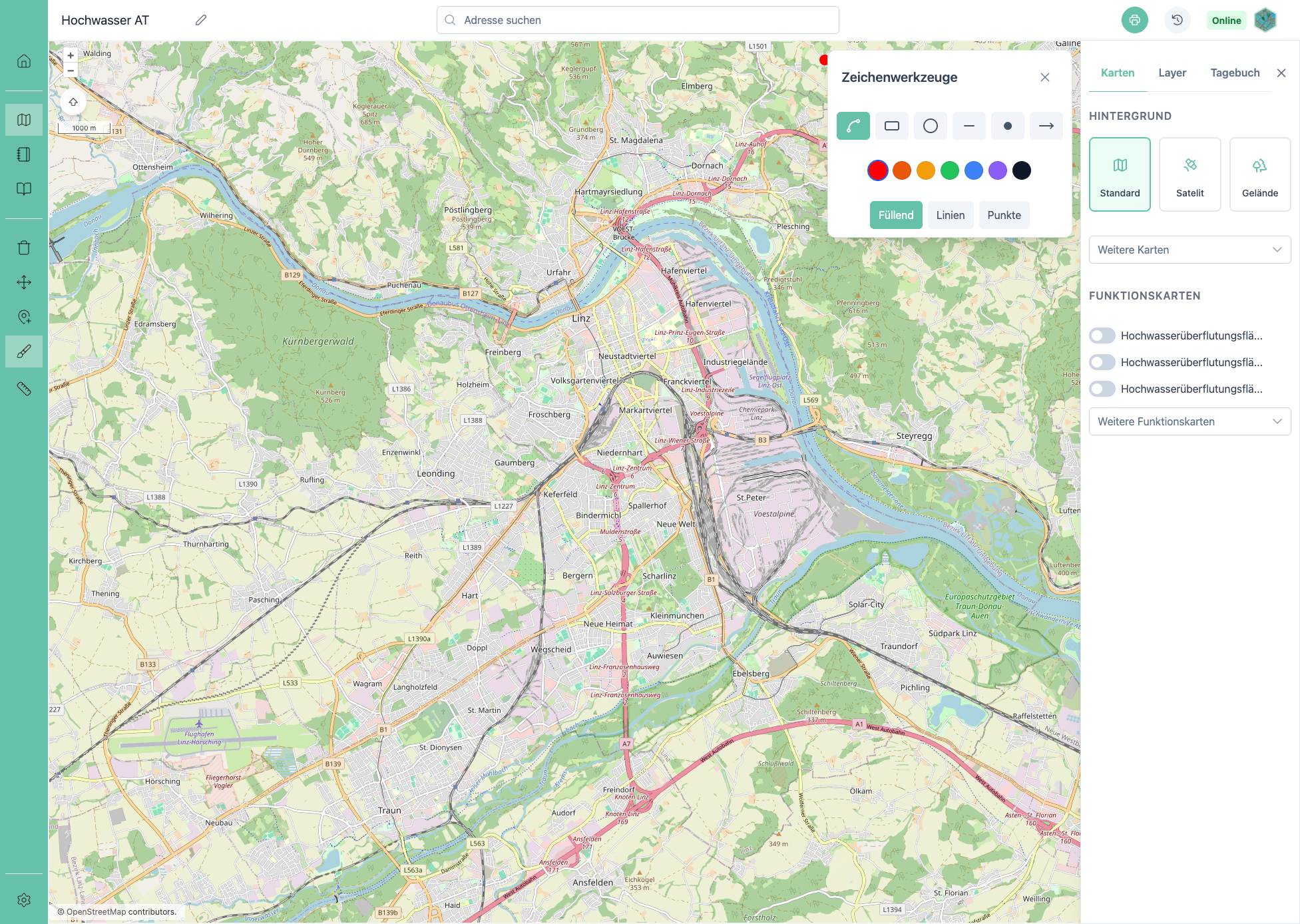Click the Linien button

point(950,215)
